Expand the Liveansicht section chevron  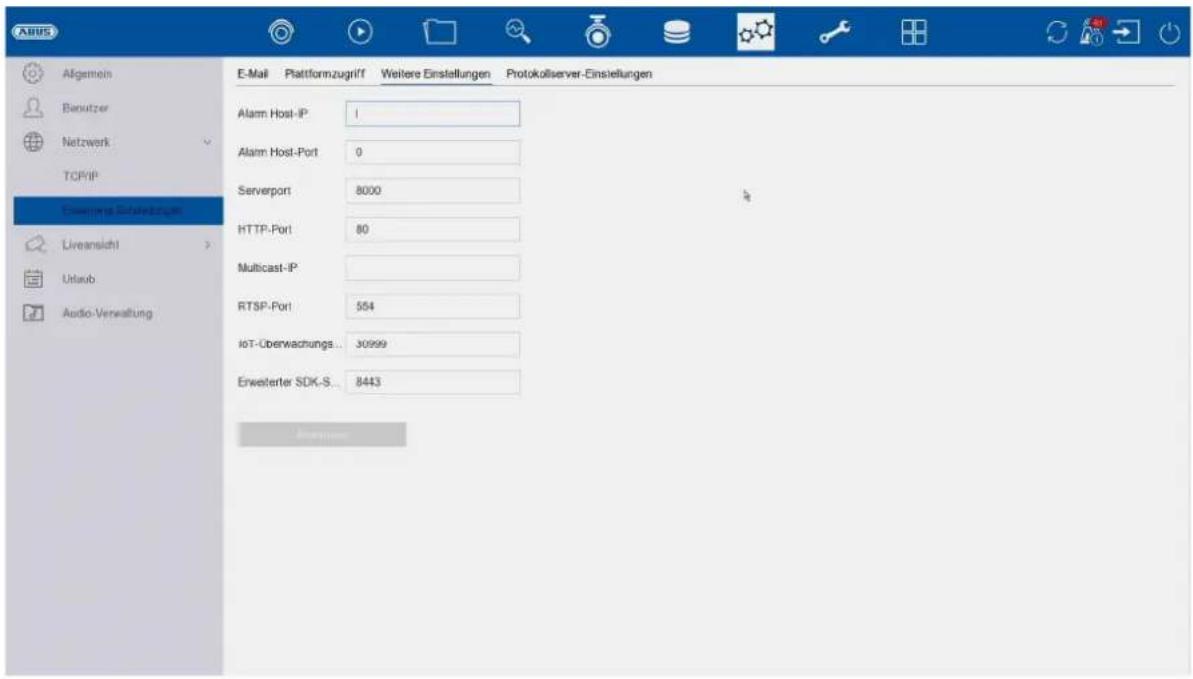(207, 245)
